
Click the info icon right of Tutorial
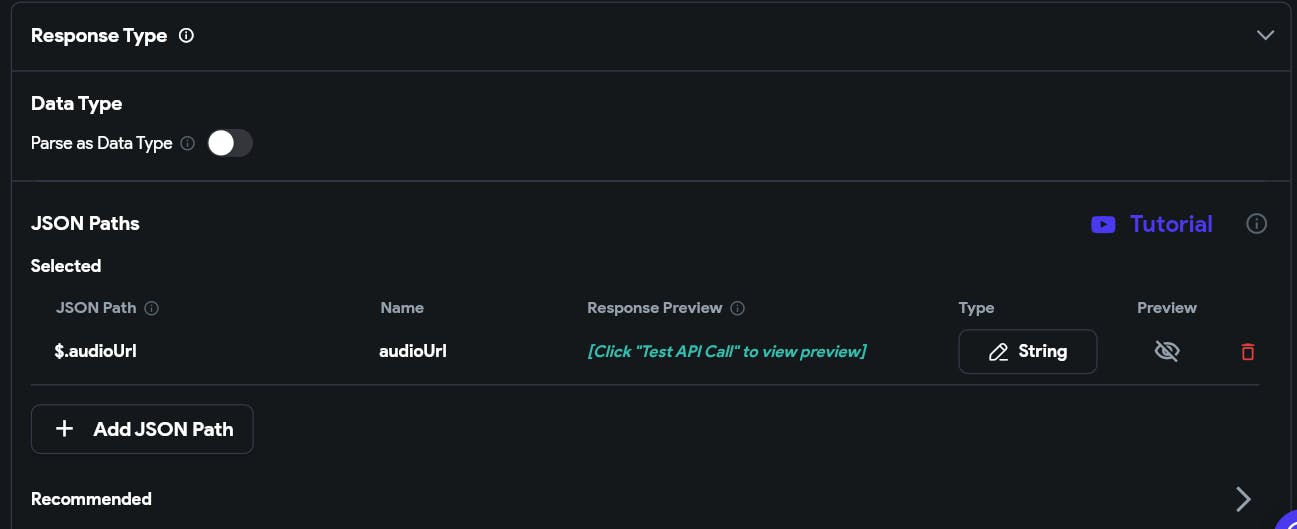(x=1257, y=224)
